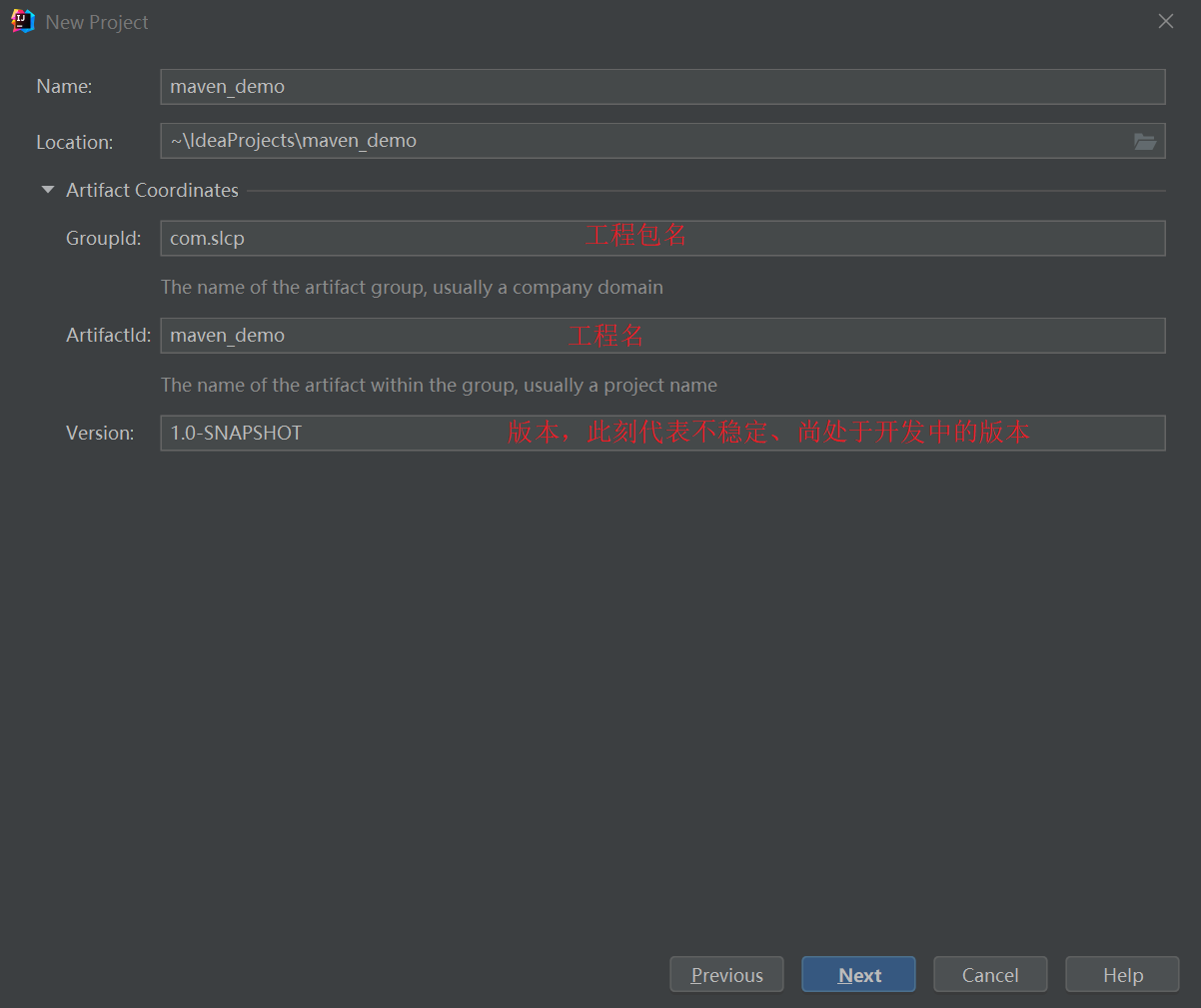
Task: Click the Location label
Action: [x=75, y=142]
